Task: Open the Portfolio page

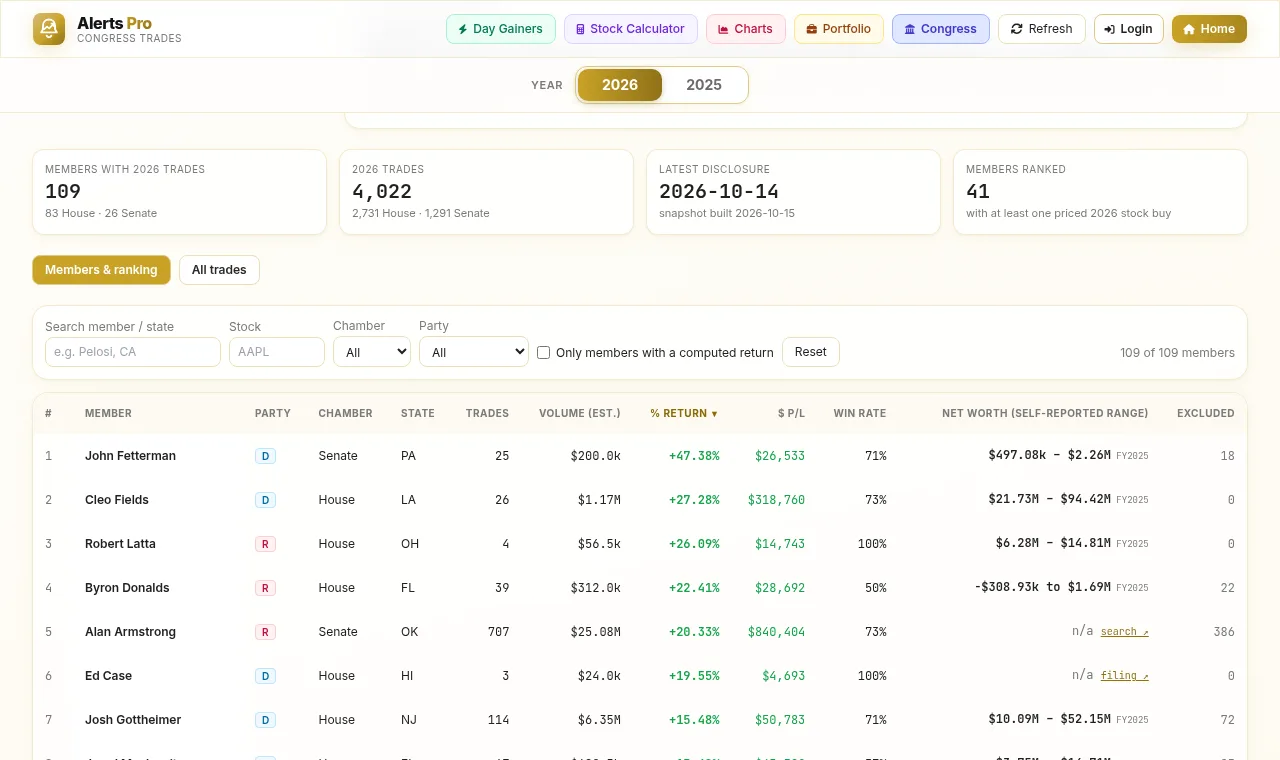Action: [839, 29]
